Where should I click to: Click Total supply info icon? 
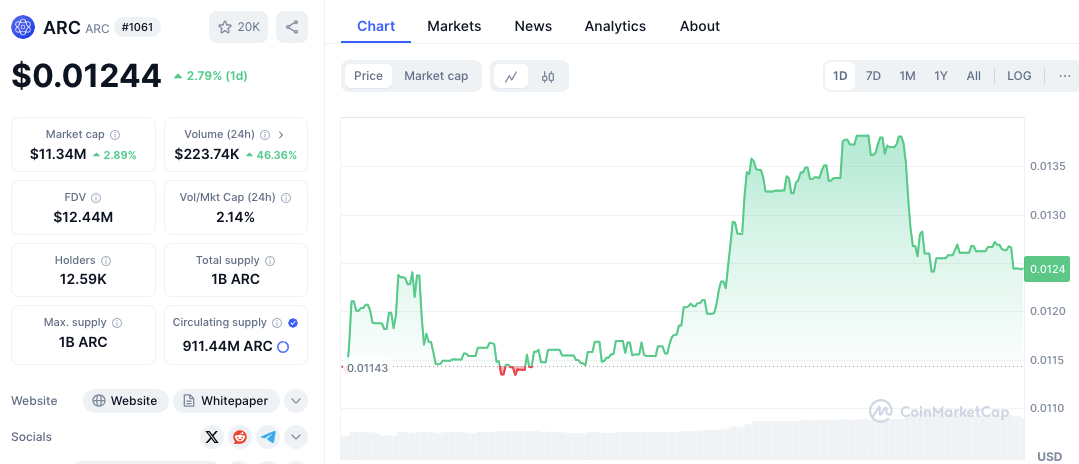[x=270, y=261]
